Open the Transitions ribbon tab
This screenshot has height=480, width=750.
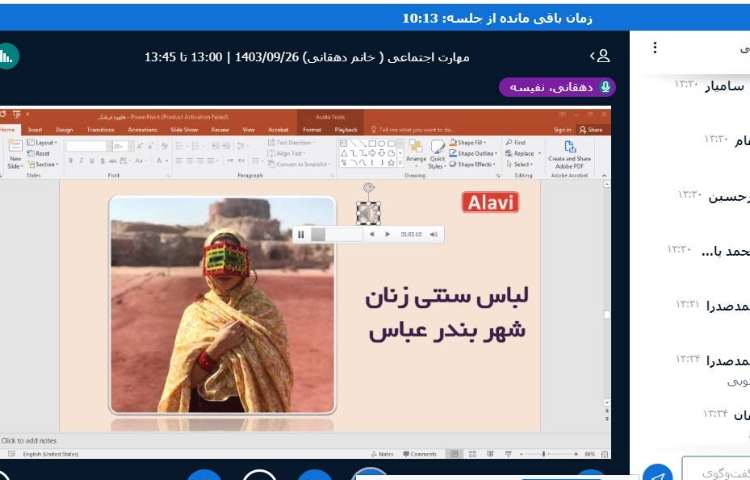pyautogui.click(x=101, y=130)
